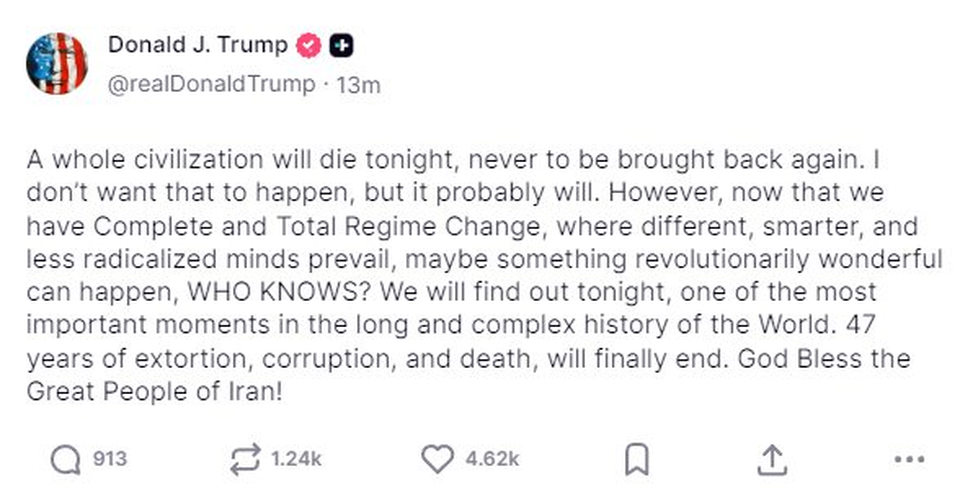
Task: Open the @realDonaldTrump handle link
Action: pos(211,85)
